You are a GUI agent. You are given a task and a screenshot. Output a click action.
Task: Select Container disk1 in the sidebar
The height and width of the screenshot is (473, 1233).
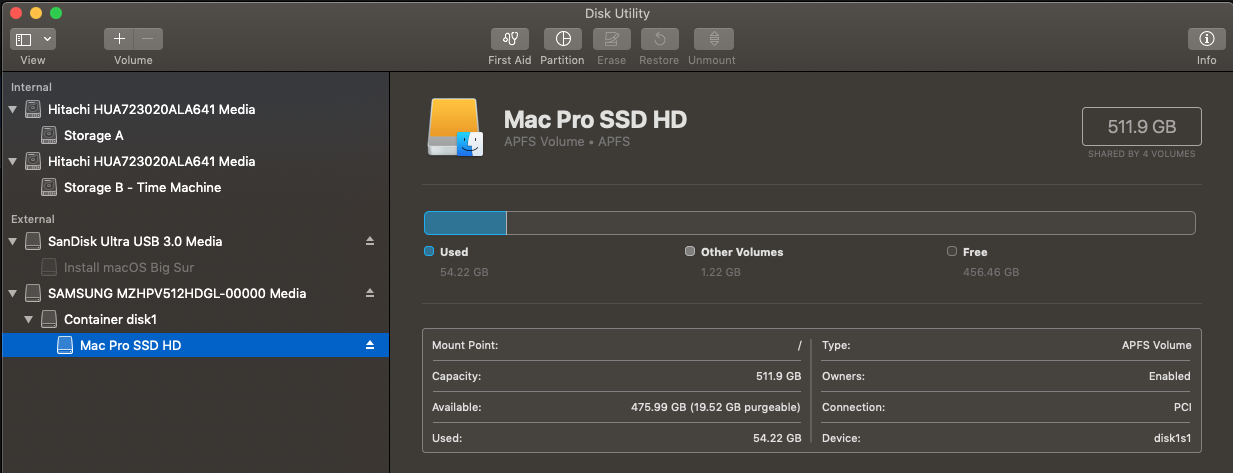194,319
